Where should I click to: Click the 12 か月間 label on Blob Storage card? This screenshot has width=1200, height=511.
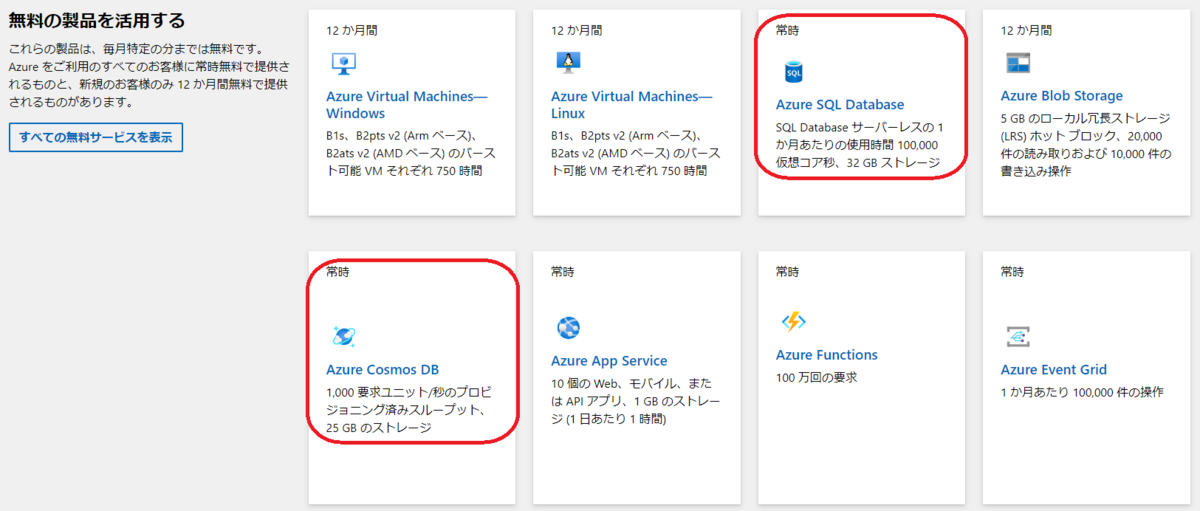point(1026,30)
